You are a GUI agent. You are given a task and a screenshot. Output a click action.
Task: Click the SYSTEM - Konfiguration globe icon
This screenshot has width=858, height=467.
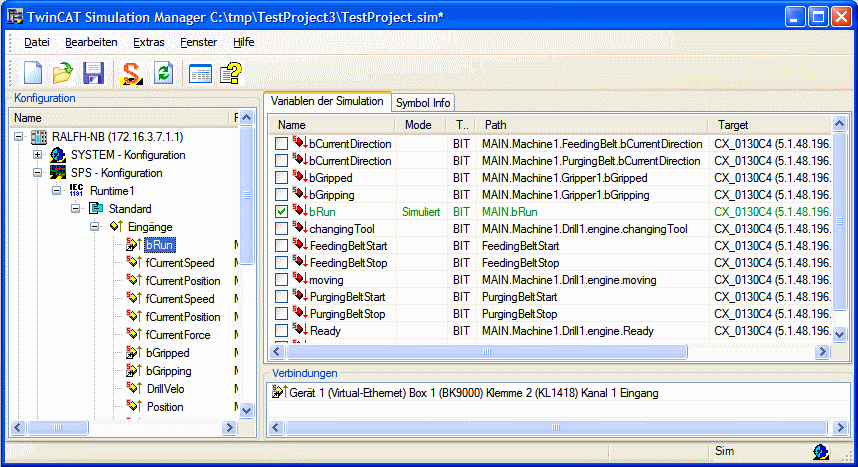point(57,155)
